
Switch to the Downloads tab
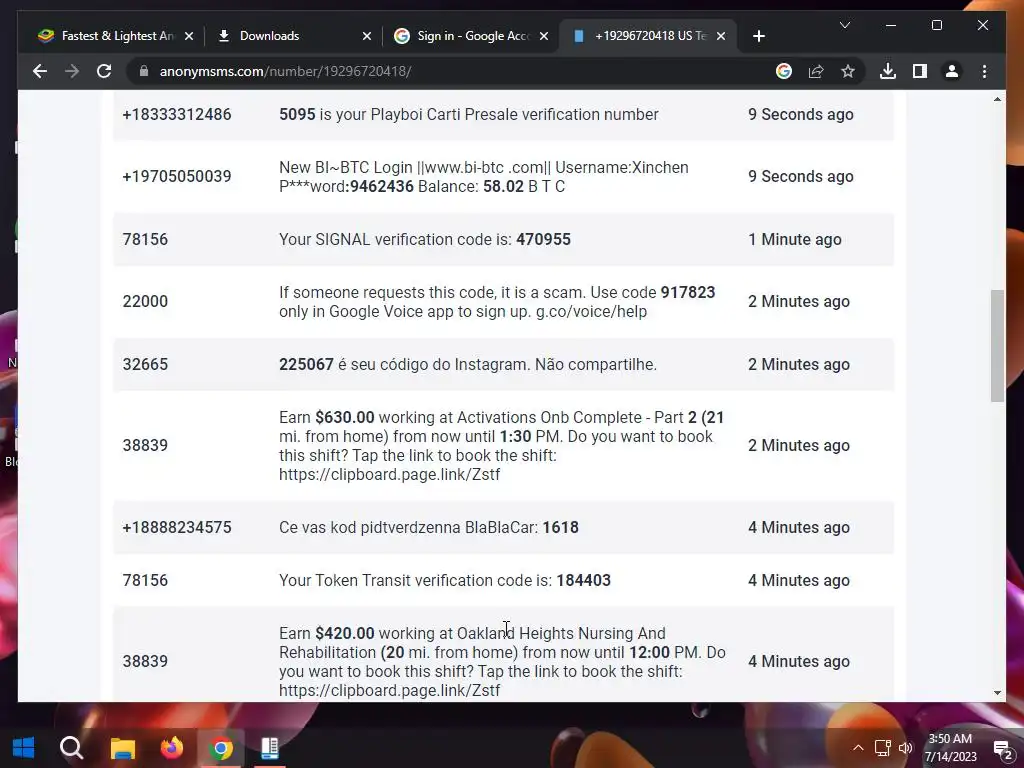294,36
